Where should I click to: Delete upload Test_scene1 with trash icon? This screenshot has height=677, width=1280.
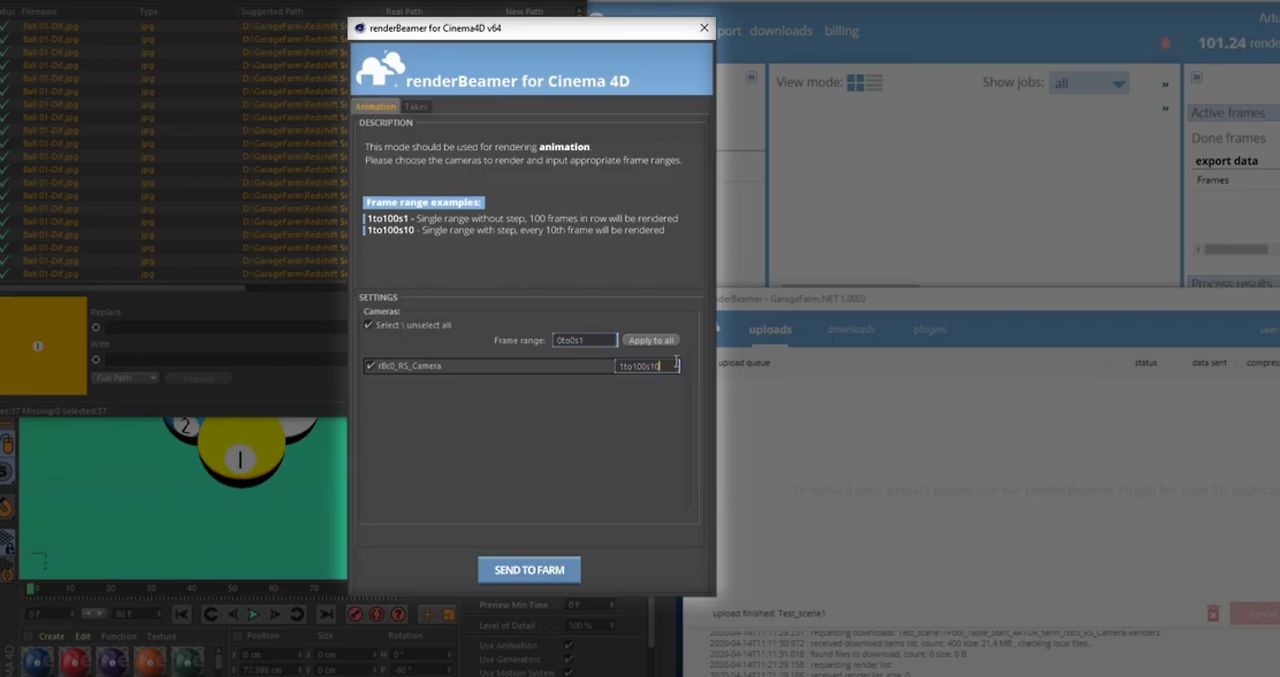1213,614
